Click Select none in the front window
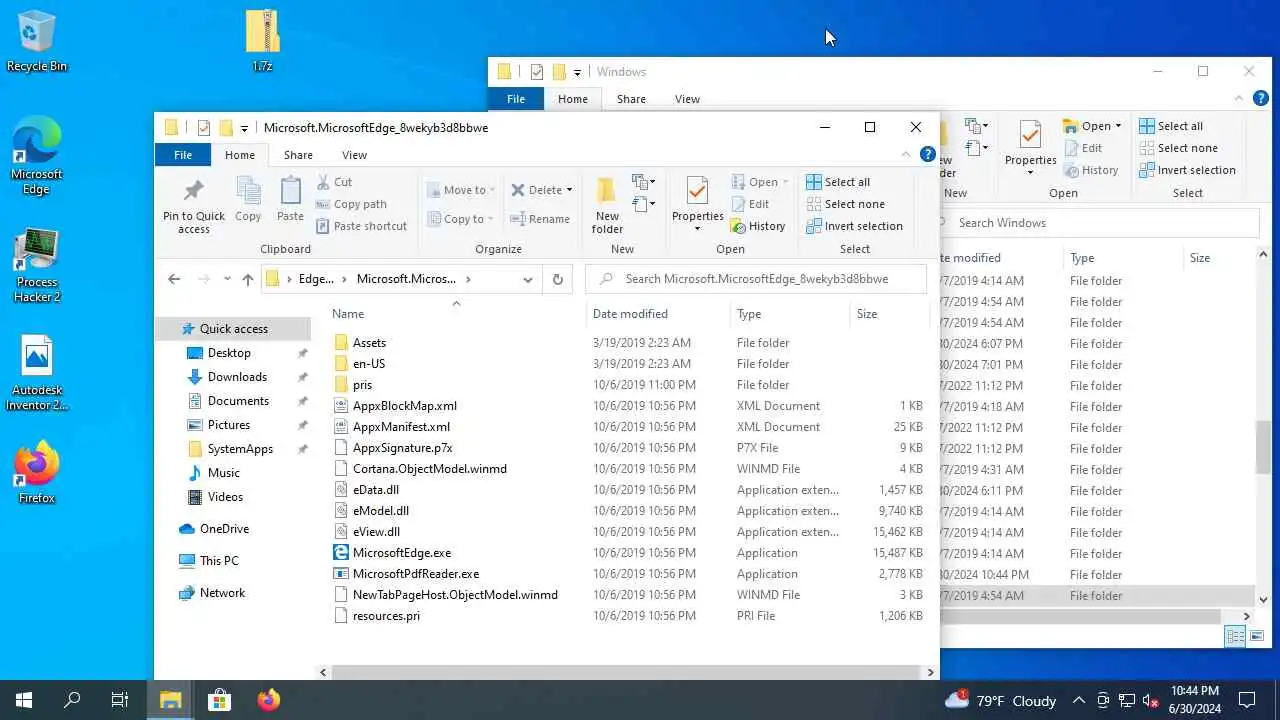 coord(845,204)
